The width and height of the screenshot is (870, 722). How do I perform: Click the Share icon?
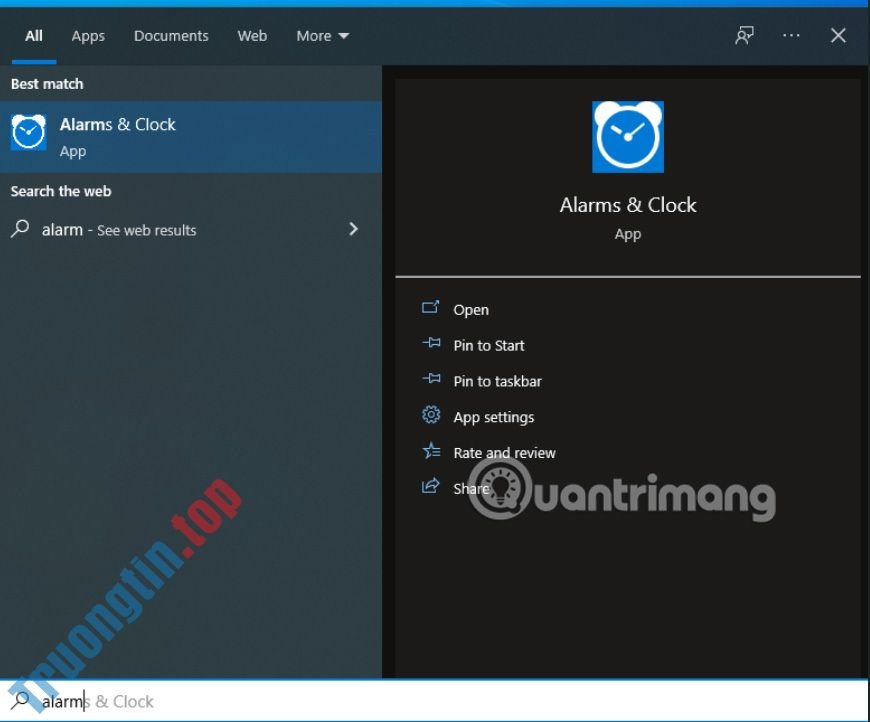click(x=431, y=487)
